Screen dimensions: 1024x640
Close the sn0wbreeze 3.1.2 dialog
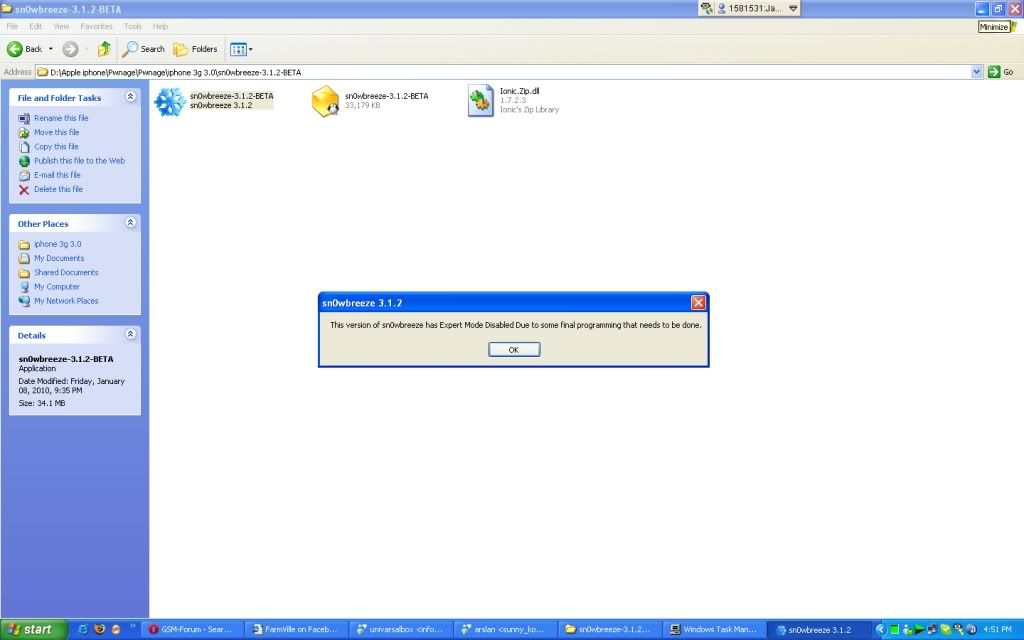(698, 302)
